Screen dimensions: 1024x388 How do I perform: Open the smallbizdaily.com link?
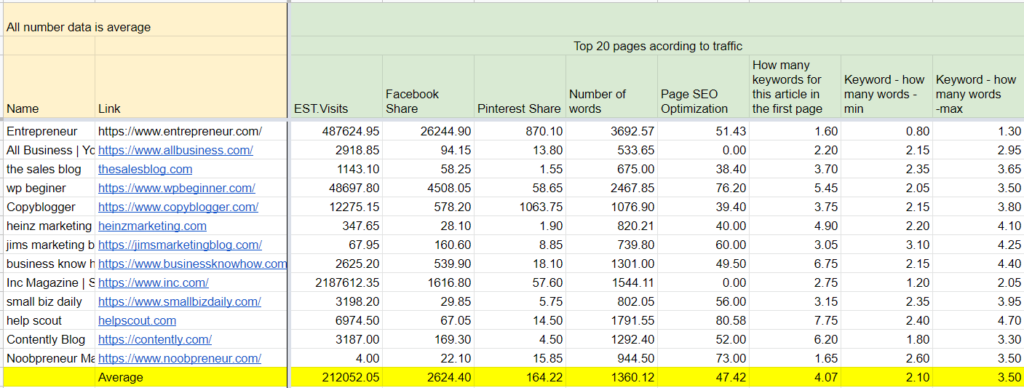click(x=180, y=302)
